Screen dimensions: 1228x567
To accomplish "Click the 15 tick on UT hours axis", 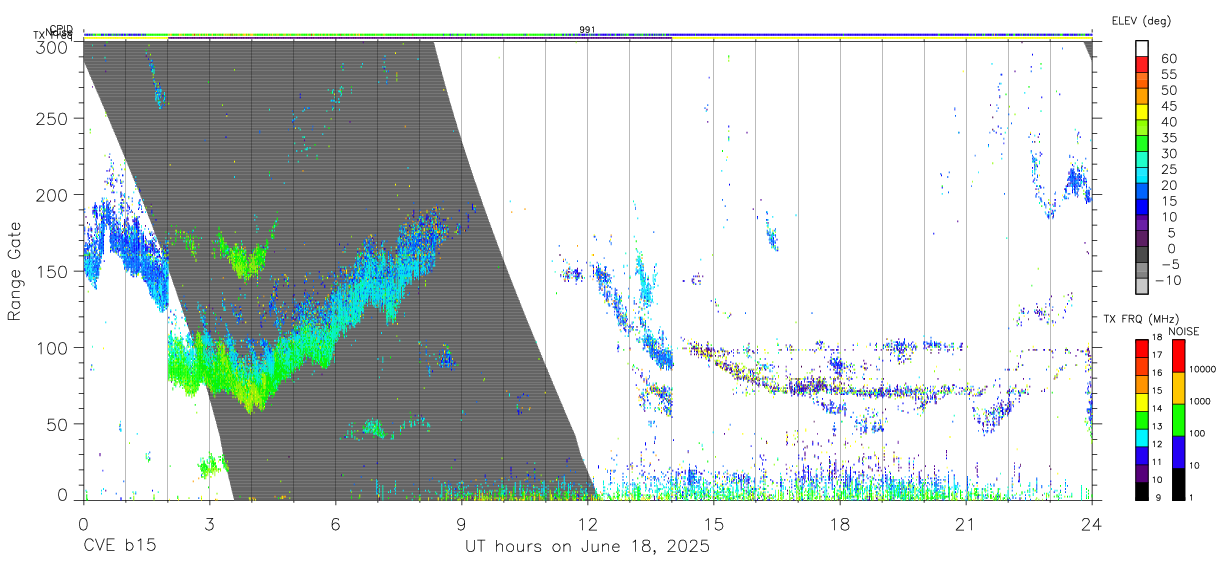I will pyautogui.click(x=713, y=524).
